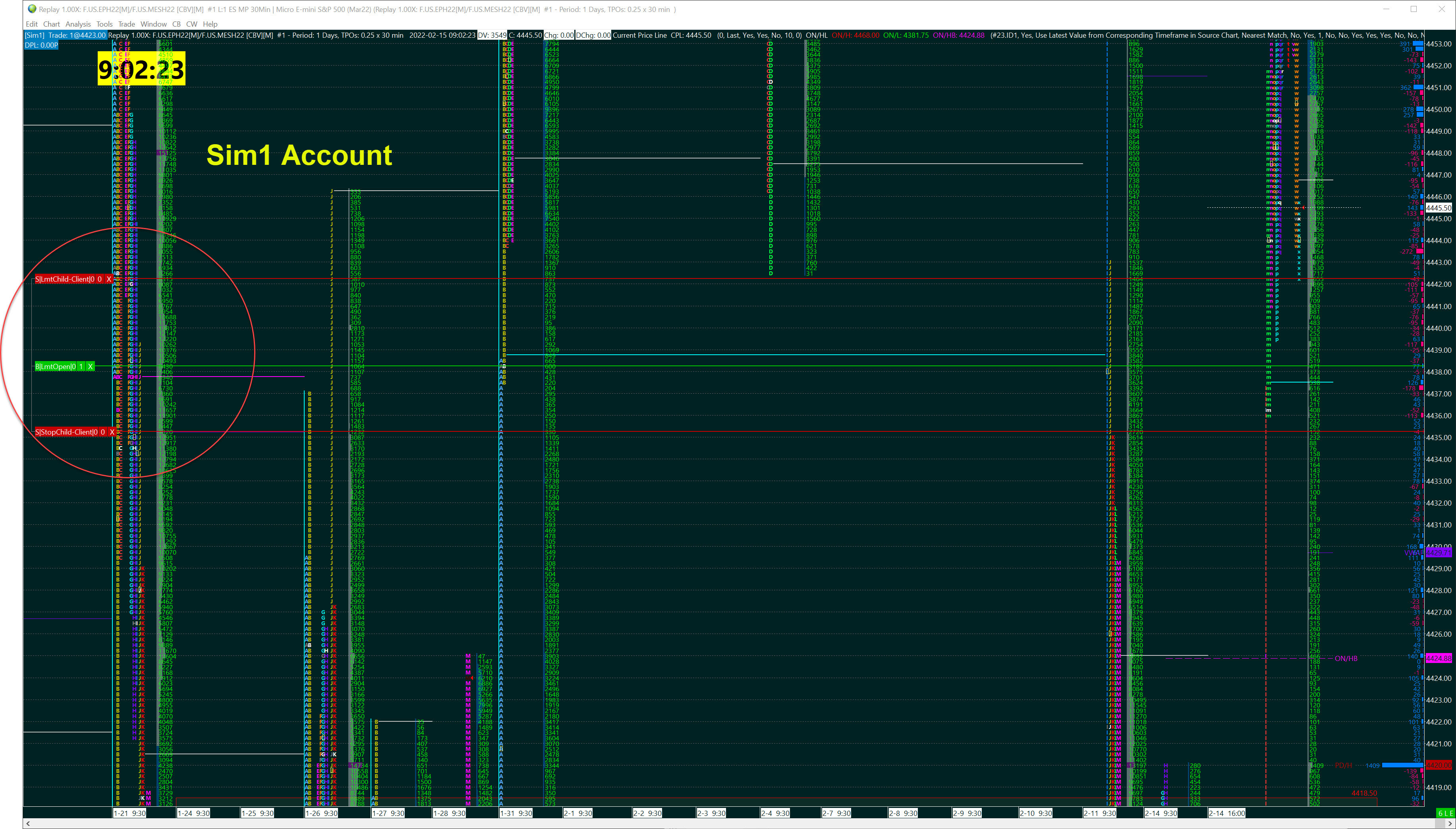
Task: Cancel the S|StopChild-Client stop order
Action: [x=112, y=432]
